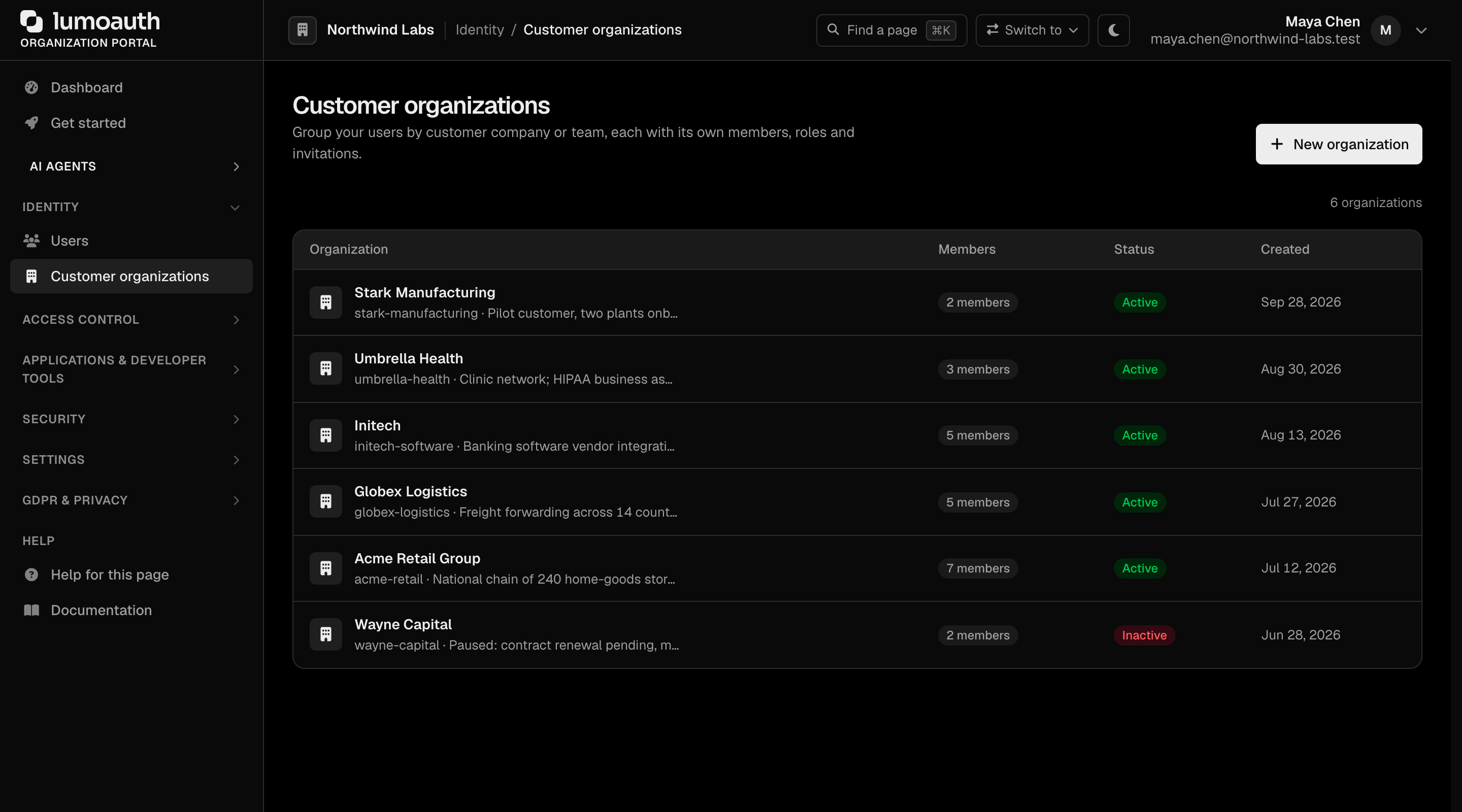
Task: Click the Created column header
Action: 1285,249
